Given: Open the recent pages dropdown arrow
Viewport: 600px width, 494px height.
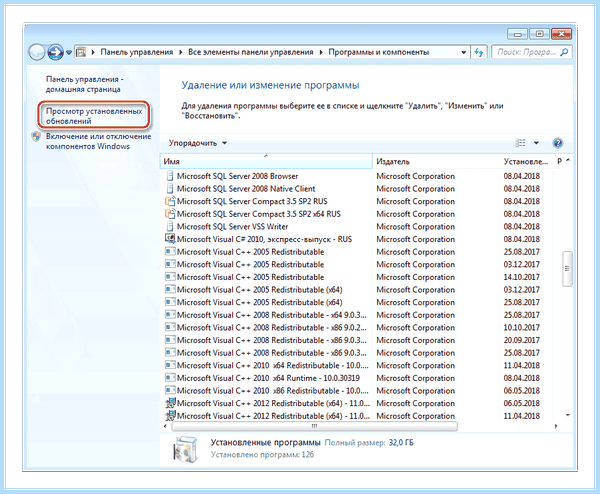Looking at the screenshot, I should click(x=69, y=52).
